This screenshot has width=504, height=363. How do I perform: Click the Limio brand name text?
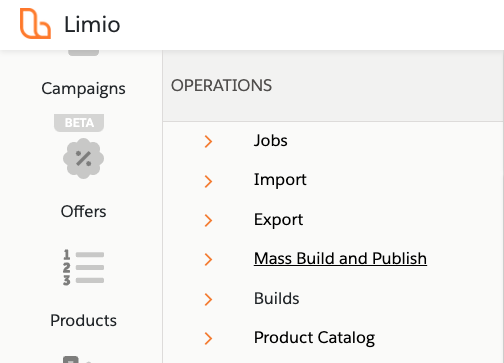92,24
